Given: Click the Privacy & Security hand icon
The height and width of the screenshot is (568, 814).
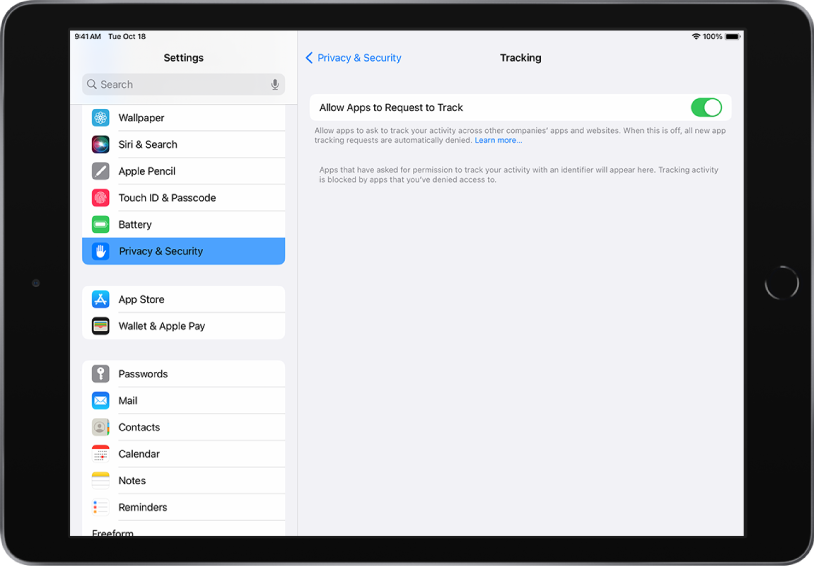Looking at the screenshot, I should click(x=100, y=251).
